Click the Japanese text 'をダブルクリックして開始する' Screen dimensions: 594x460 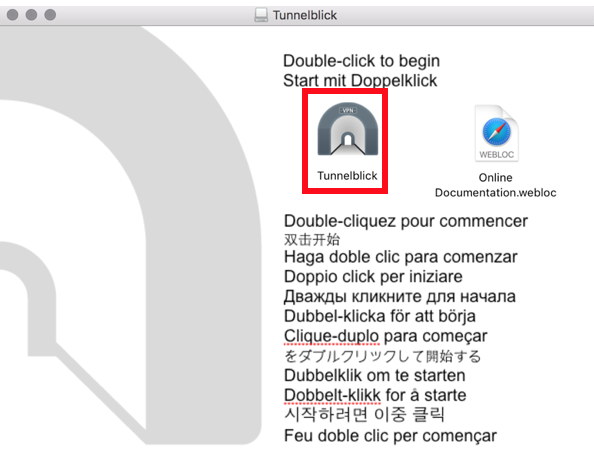[383, 356]
